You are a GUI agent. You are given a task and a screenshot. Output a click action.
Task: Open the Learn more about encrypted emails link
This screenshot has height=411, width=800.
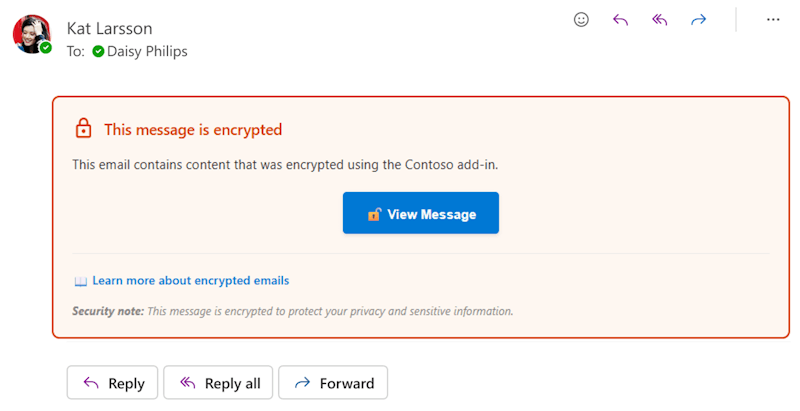pos(191,281)
